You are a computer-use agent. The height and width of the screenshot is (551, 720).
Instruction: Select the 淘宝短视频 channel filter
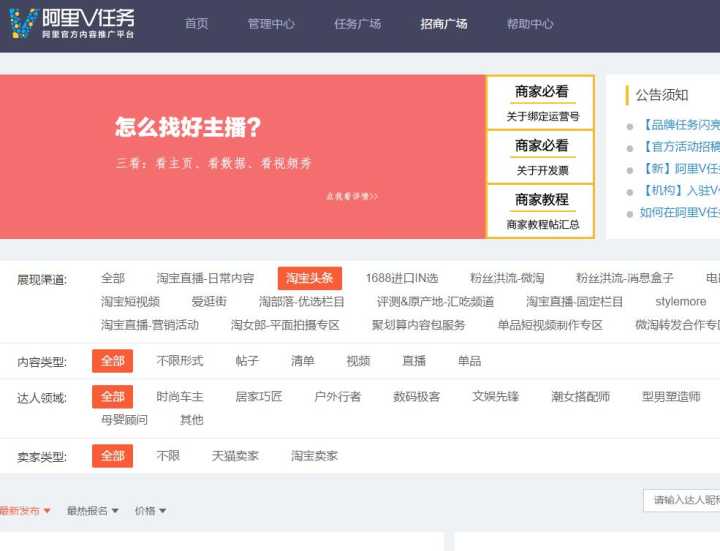click(x=130, y=302)
